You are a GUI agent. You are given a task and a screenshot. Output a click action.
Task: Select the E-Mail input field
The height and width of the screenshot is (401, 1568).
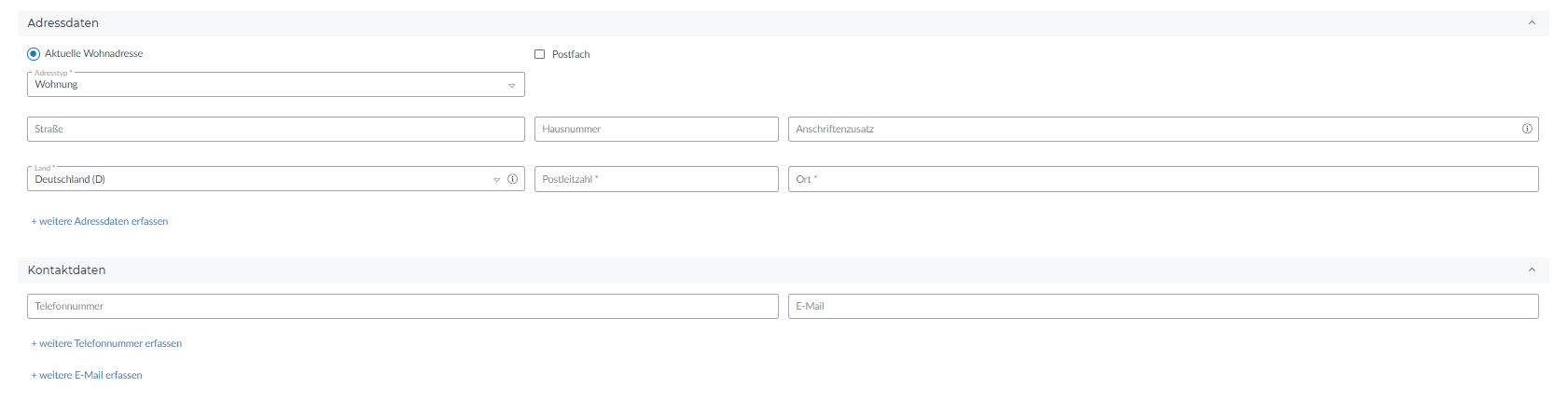tap(1162, 306)
